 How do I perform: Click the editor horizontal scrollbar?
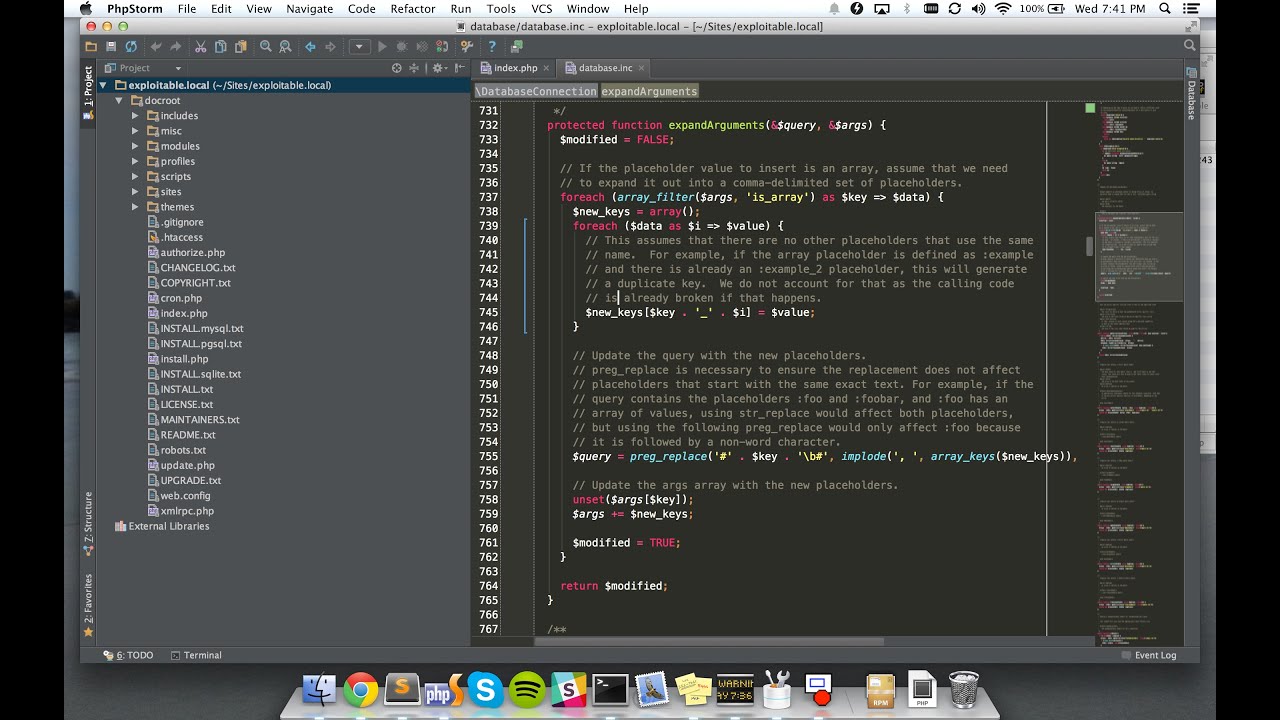(x=710, y=642)
